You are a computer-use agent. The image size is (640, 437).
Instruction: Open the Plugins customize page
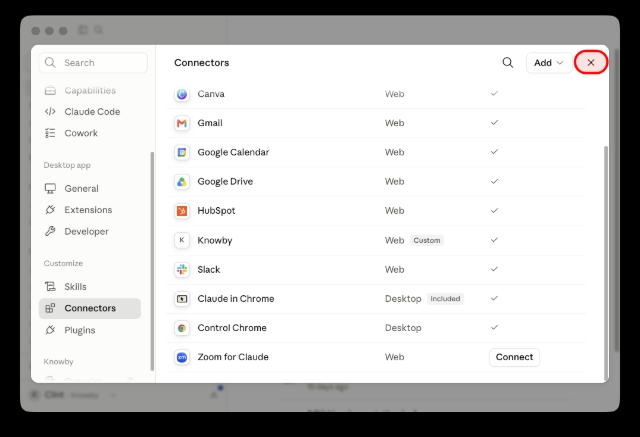[x=90, y=330]
